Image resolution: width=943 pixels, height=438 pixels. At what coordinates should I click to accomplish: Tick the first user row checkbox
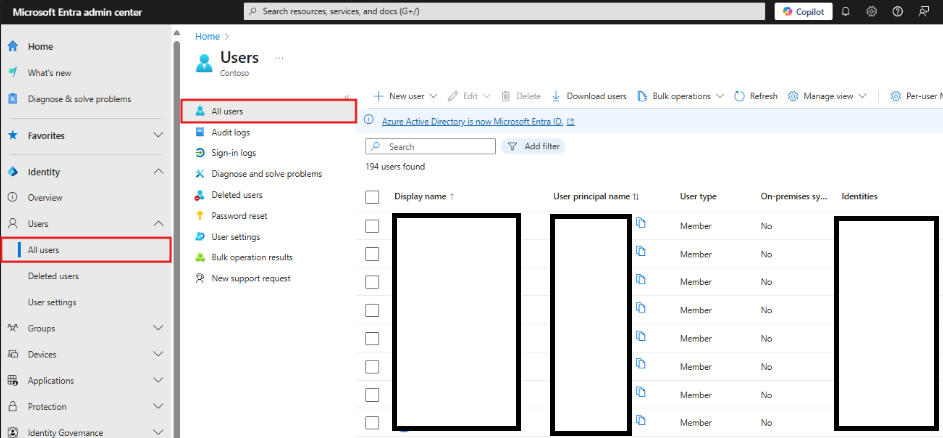(x=372, y=226)
